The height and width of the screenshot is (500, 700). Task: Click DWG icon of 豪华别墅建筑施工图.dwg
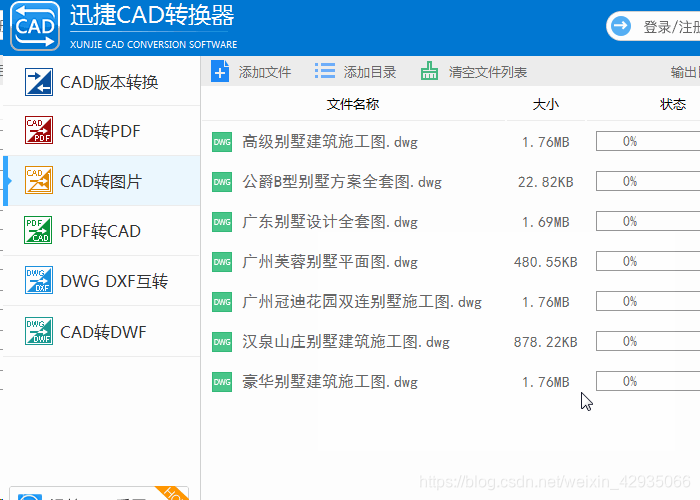coord(222,382)
